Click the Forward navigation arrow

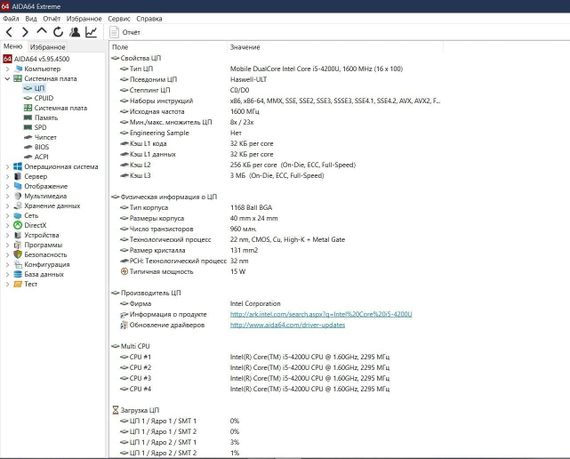click(25, 32)
